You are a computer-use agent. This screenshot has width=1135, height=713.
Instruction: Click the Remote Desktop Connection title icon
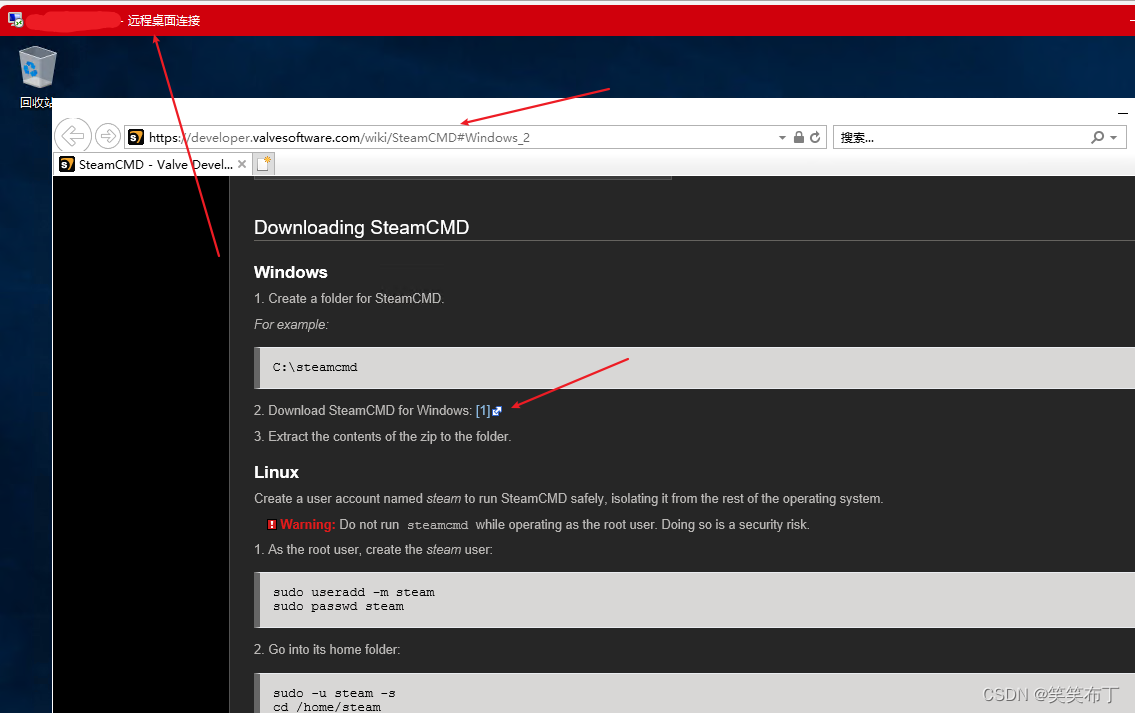(15, 19)
